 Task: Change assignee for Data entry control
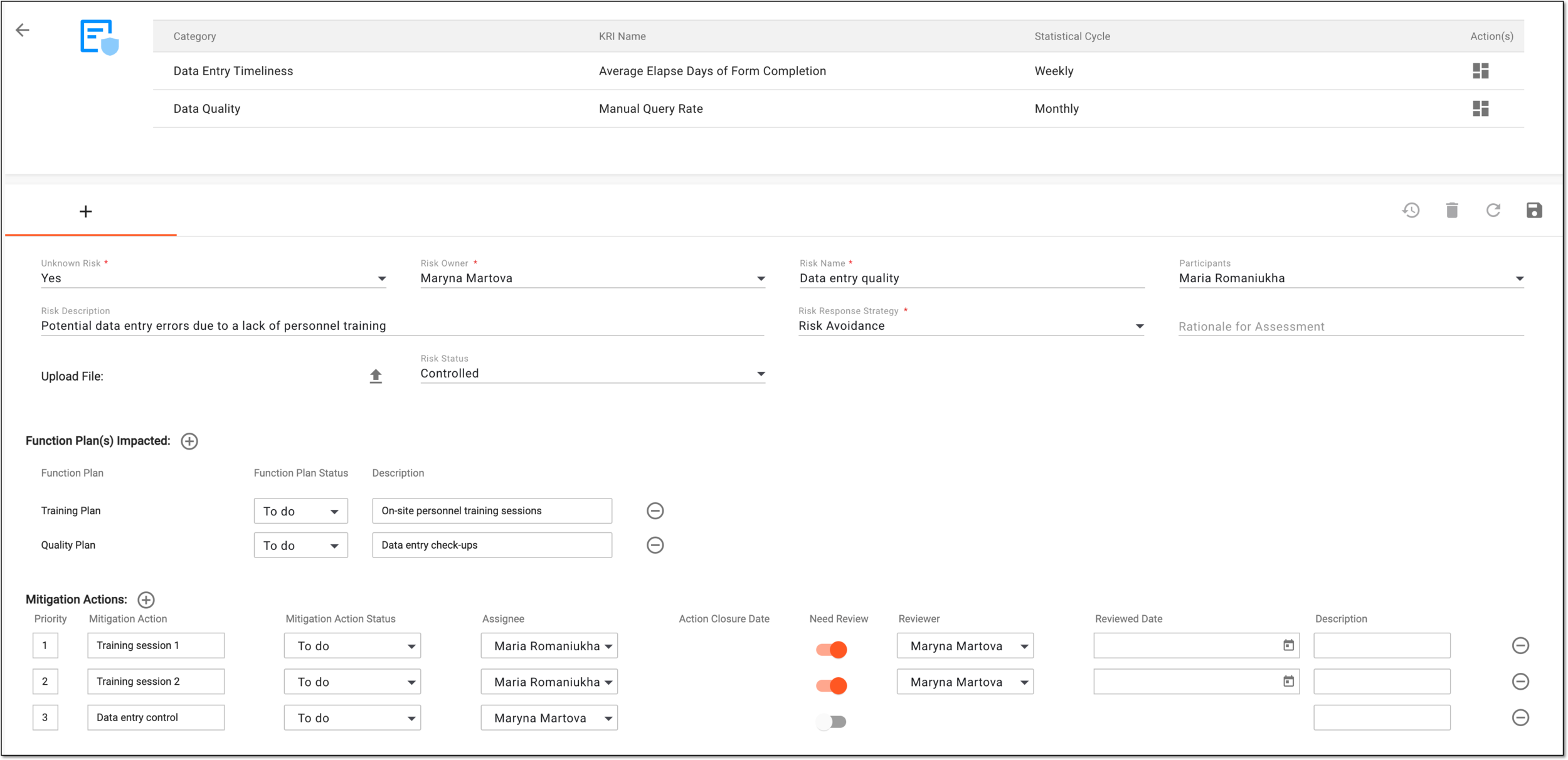(549, 718)
